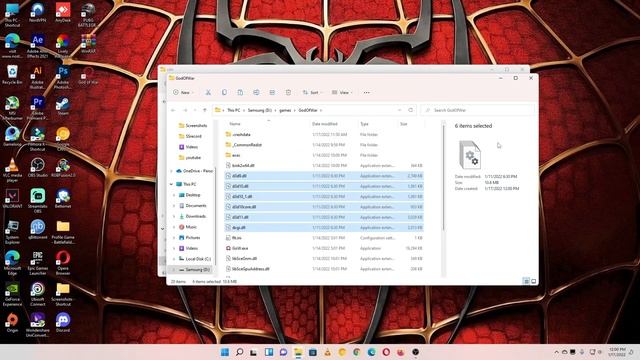Expand the OneDrive tree node

tap(171, 171)
